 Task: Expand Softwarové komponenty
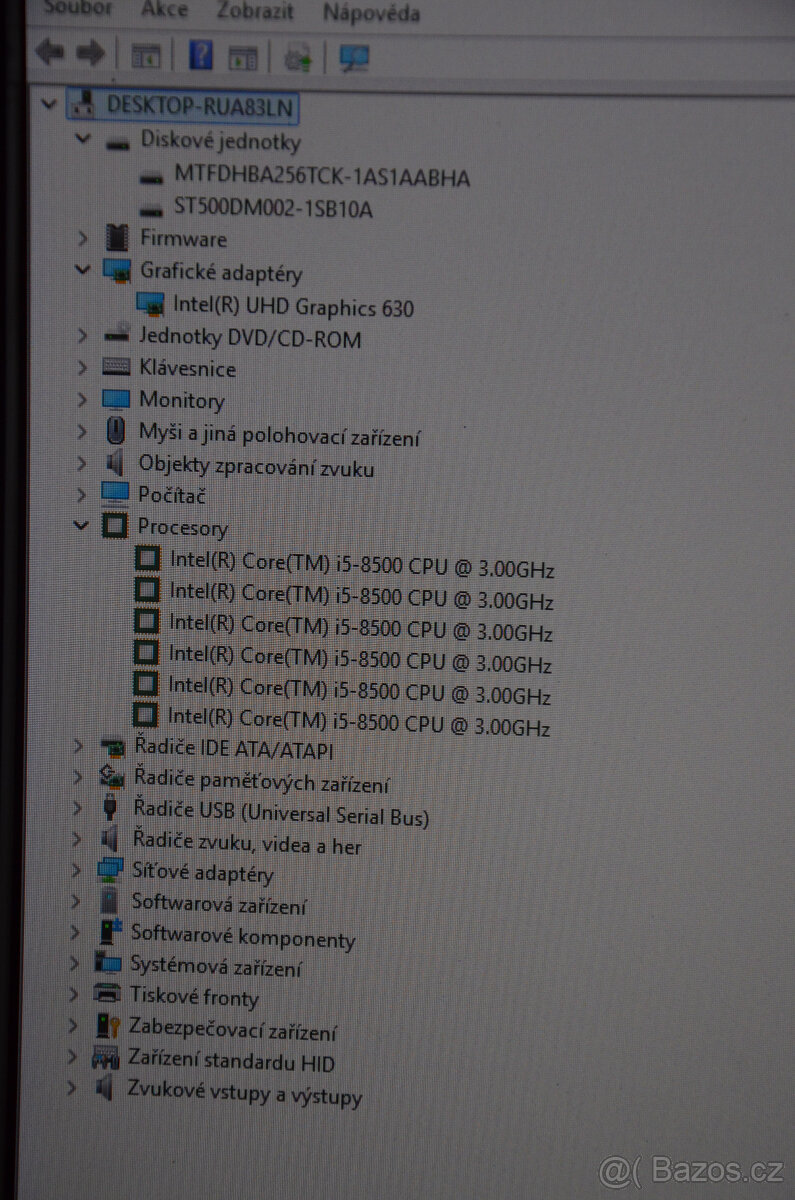[75, 933]
